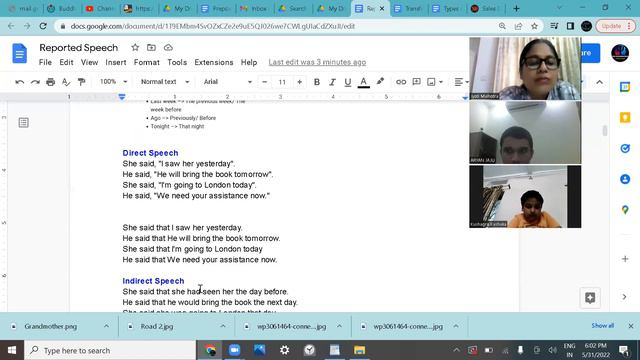
Task: Toggle Bold formatting
Action: (317, 82)
